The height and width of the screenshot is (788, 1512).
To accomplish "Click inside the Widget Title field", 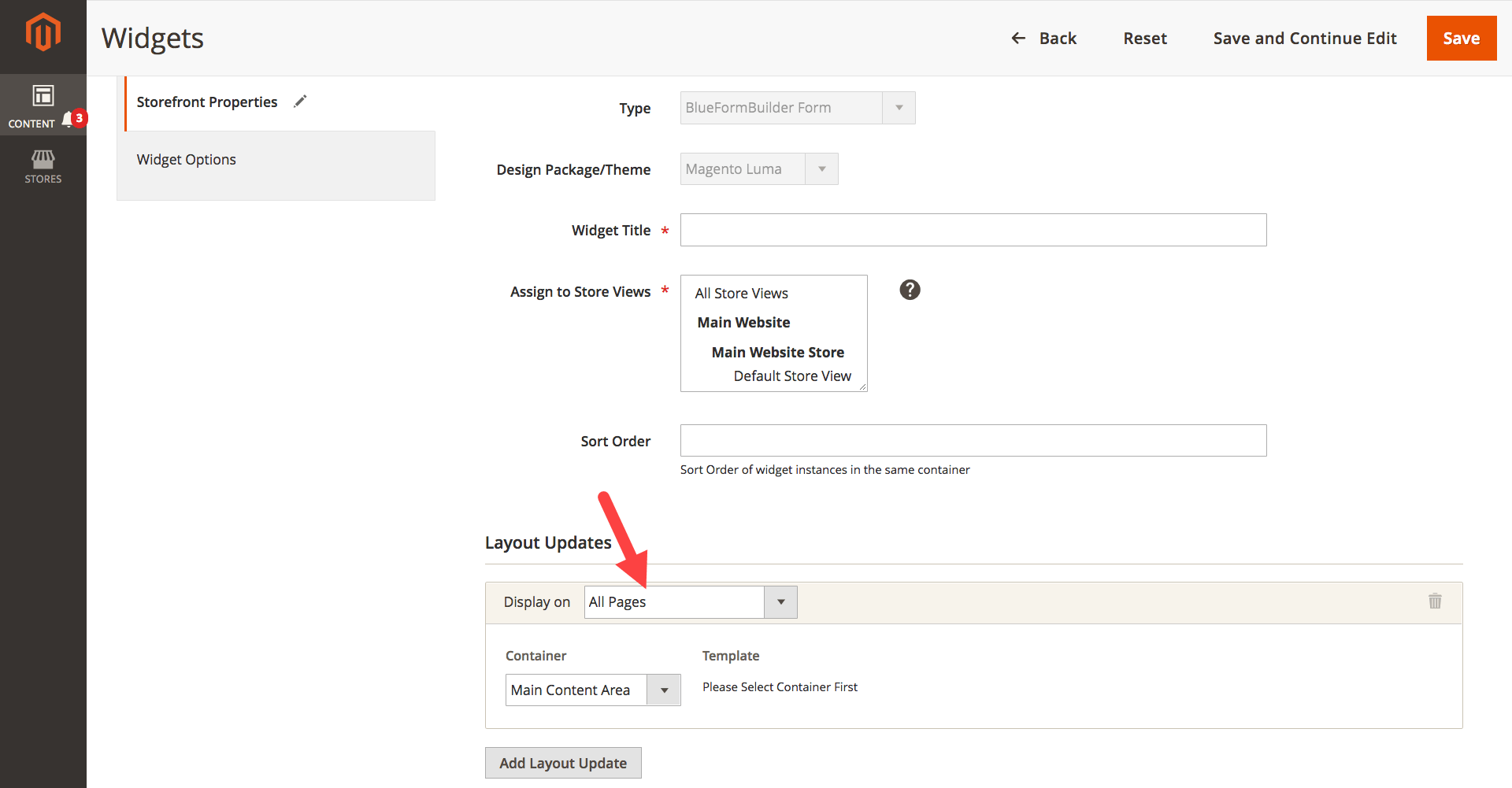I will click(x=973, y=230).
